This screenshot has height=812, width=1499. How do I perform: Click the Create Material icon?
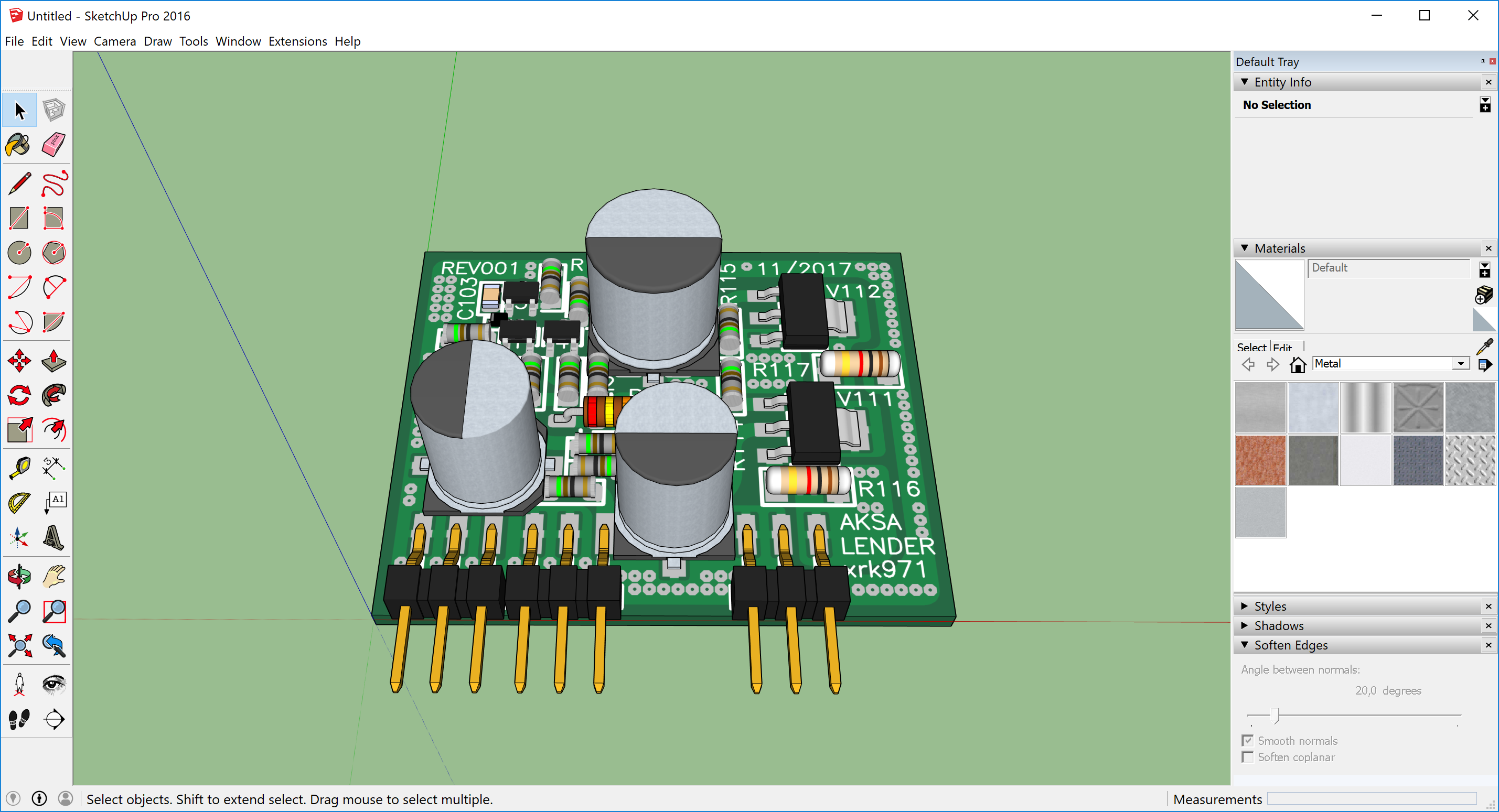(x=1484, y=296)
